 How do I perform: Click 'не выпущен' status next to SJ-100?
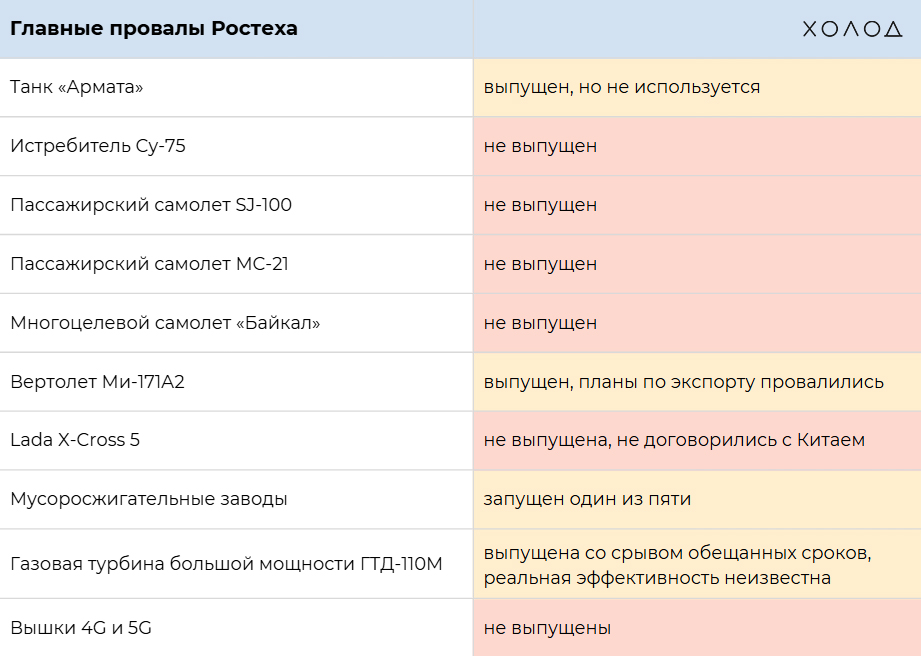[x=540, y=205]
